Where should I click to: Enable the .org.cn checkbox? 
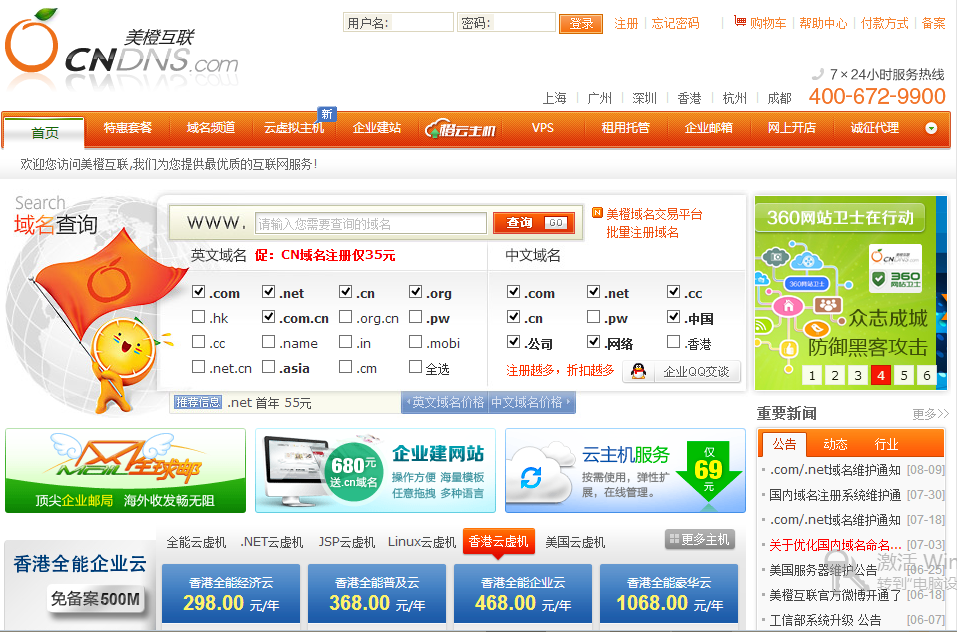[345, 317]
